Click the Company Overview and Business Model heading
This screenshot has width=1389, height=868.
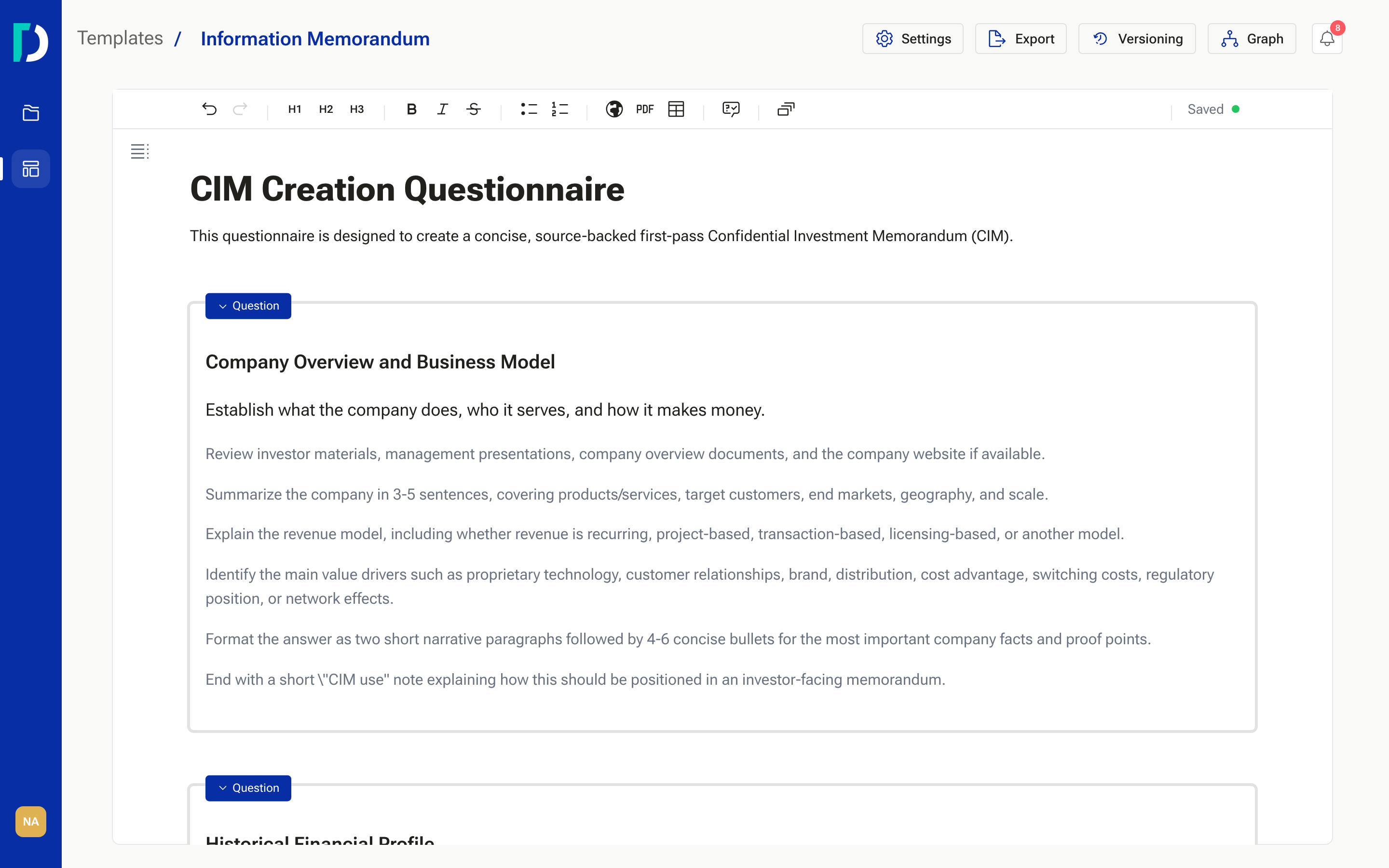(380, 362)
